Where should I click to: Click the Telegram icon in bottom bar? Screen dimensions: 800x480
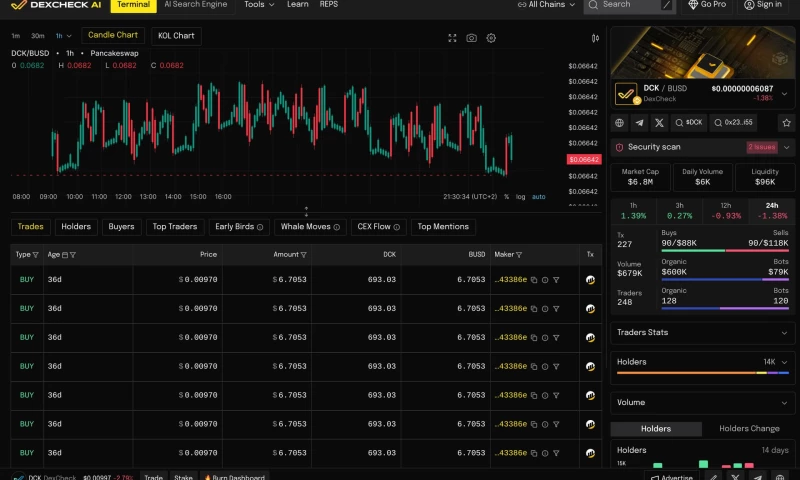[758, 477]
